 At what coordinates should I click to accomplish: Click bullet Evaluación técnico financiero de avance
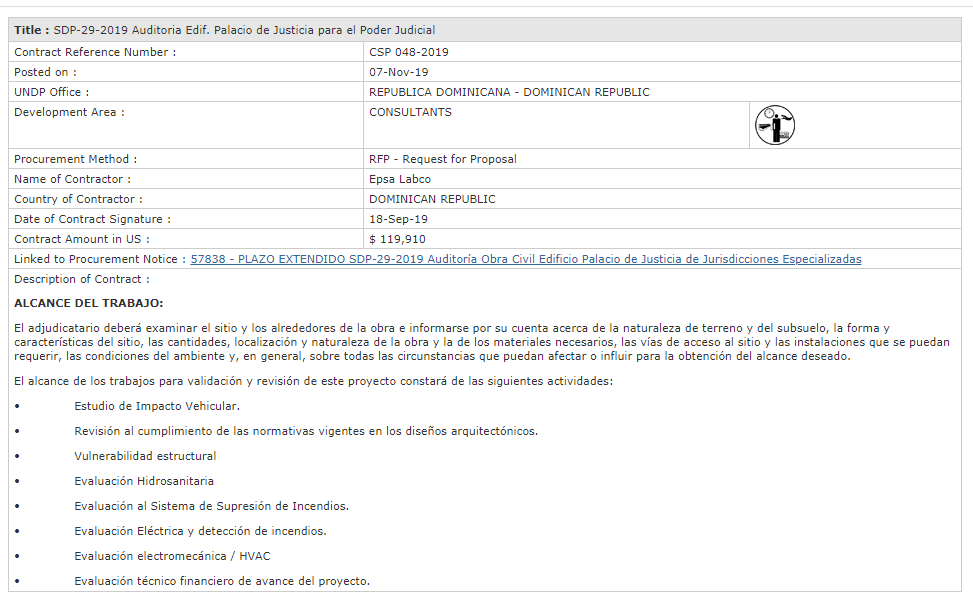pos(222,581)
